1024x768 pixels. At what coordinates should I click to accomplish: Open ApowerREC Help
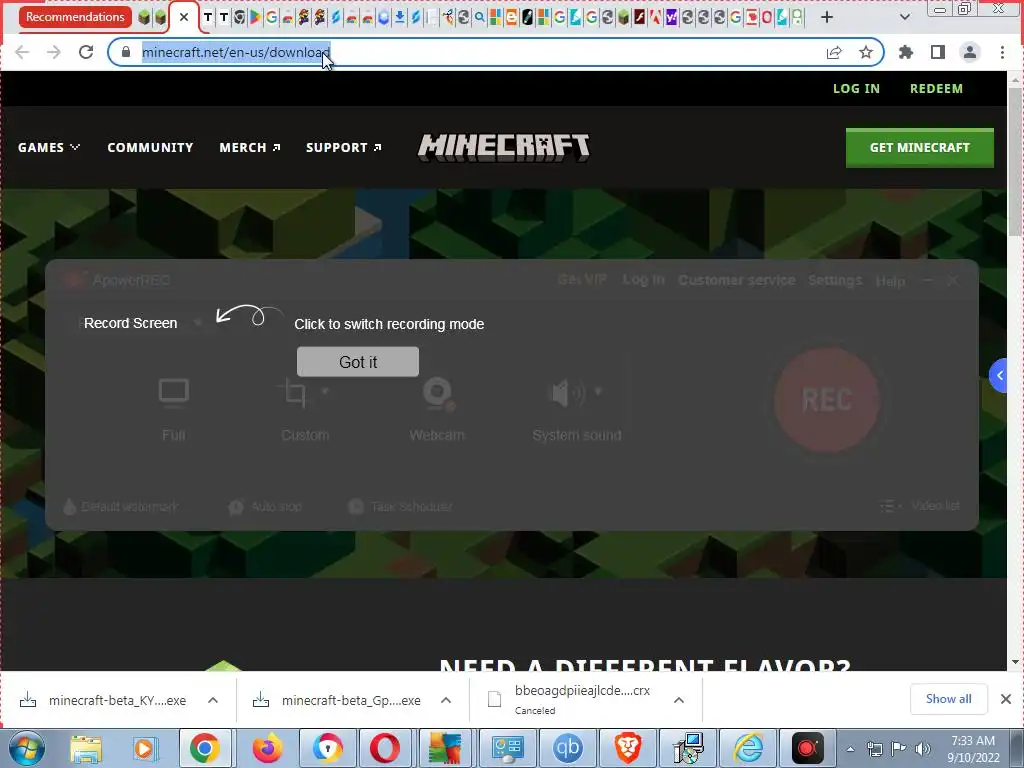tap(890, 281)
